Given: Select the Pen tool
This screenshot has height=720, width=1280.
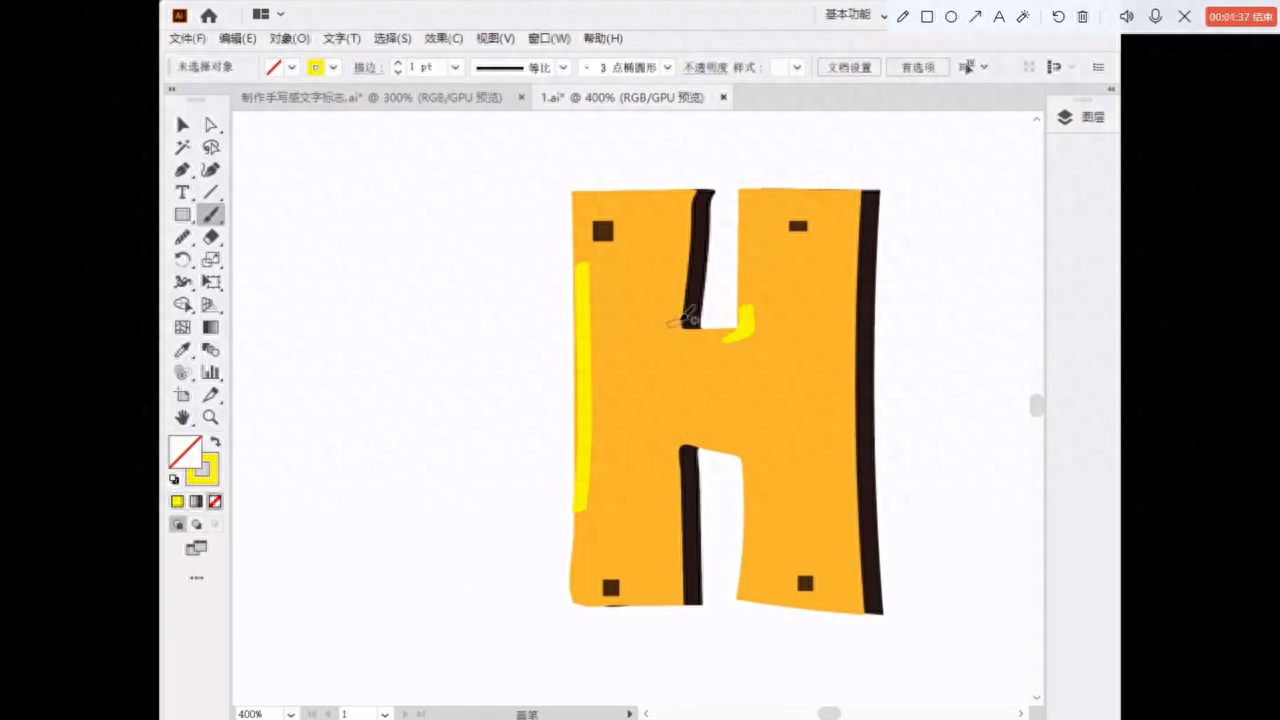Looking at the screenshot, I should point(183,170).
